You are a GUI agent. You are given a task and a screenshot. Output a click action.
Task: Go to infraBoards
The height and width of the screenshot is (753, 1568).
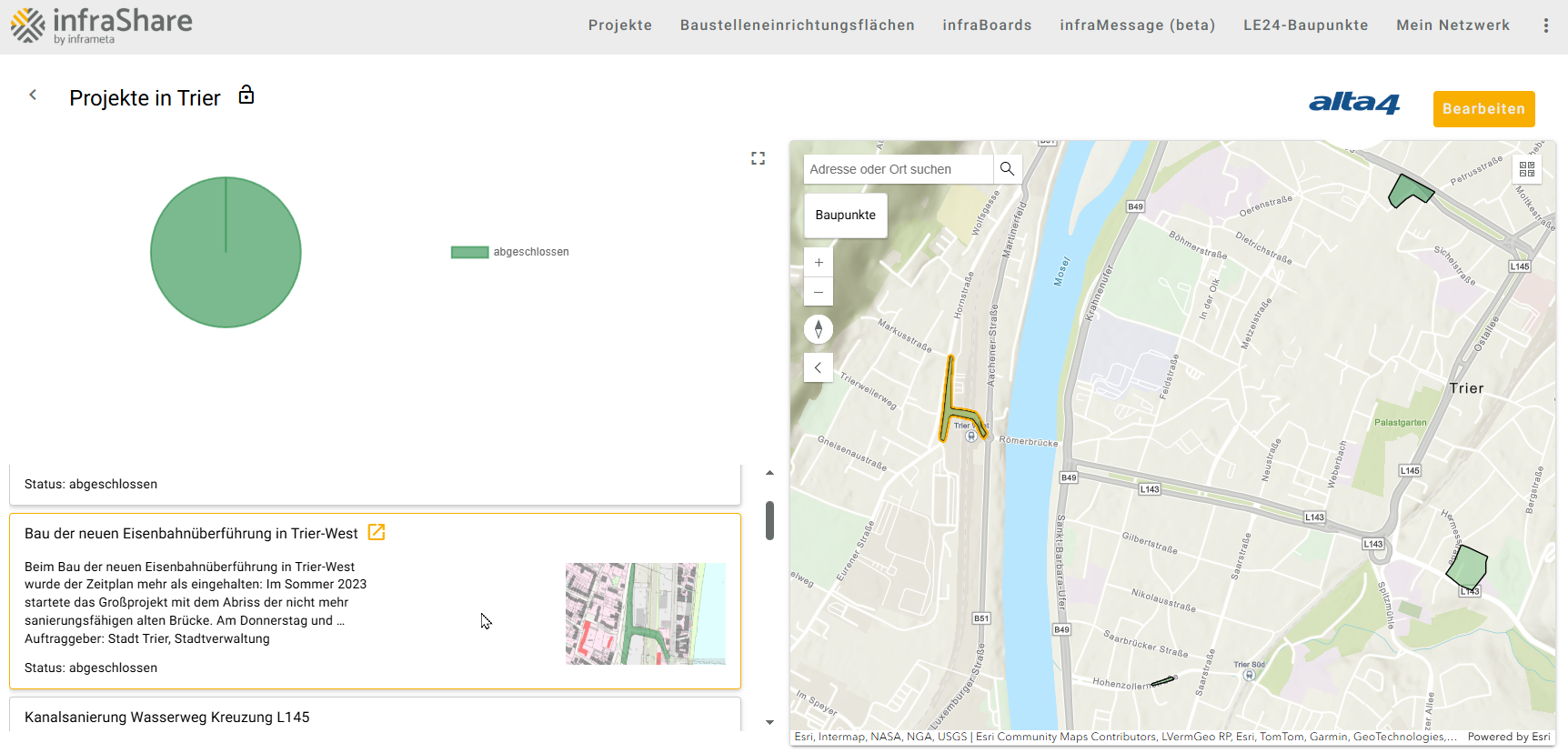tap(987, 25)
